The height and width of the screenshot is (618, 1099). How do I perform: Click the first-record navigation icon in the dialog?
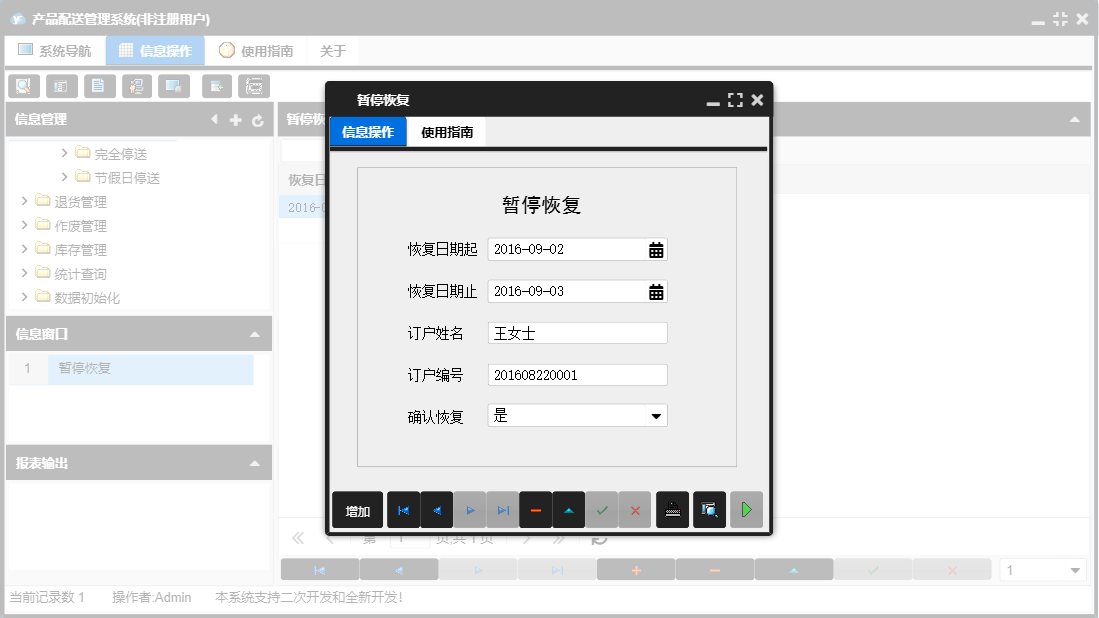click(x=403, y=510)
